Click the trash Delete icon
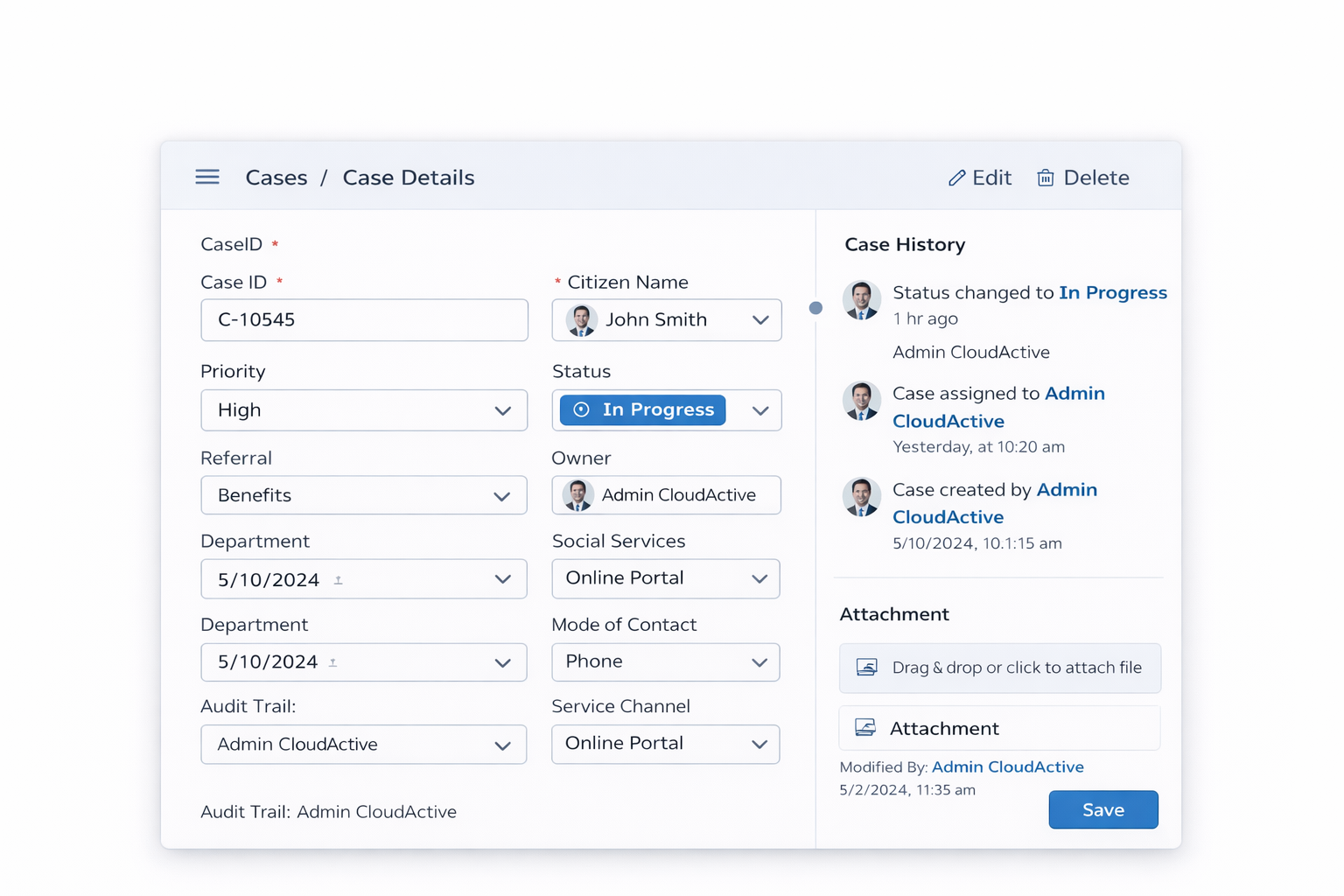1344x896 pixels. coord(1045,178)
